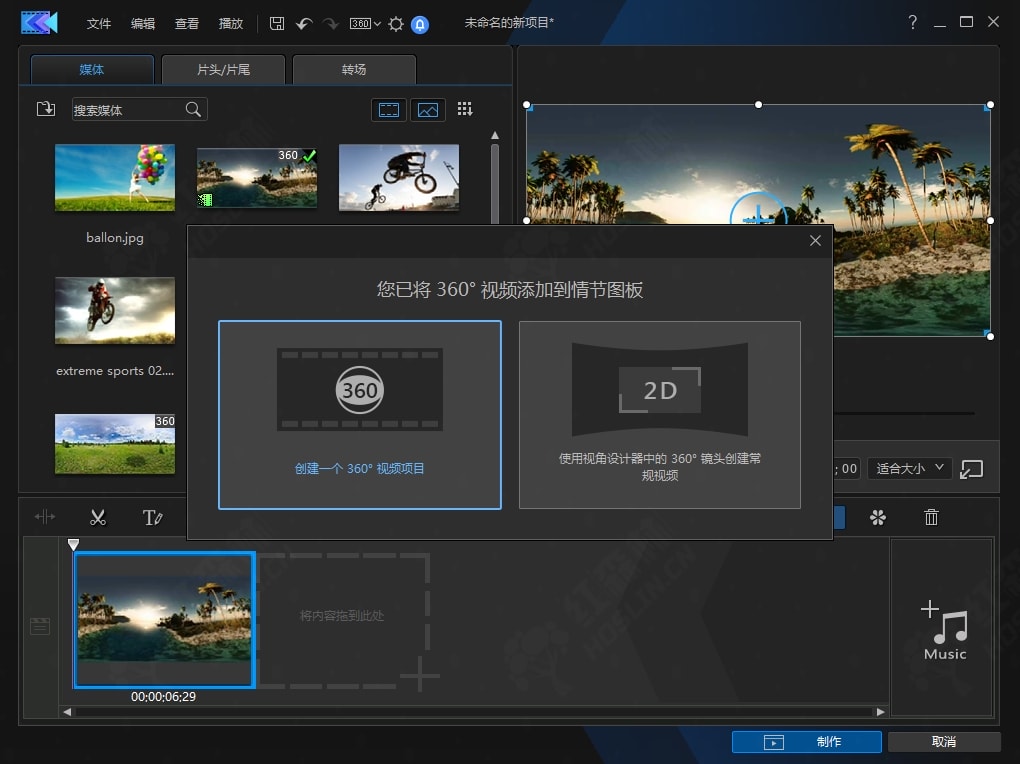Click the 00;00;06;29 clip duration
1020x764 pixels.
click(x=163, y=697)
